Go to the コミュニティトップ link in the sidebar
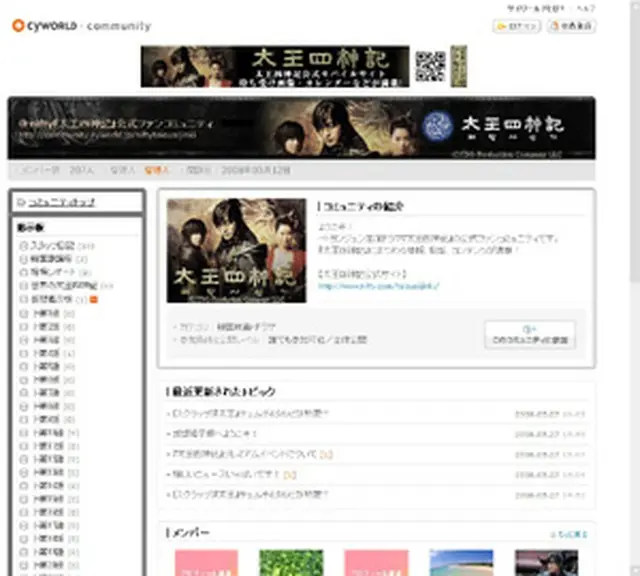 61,202
